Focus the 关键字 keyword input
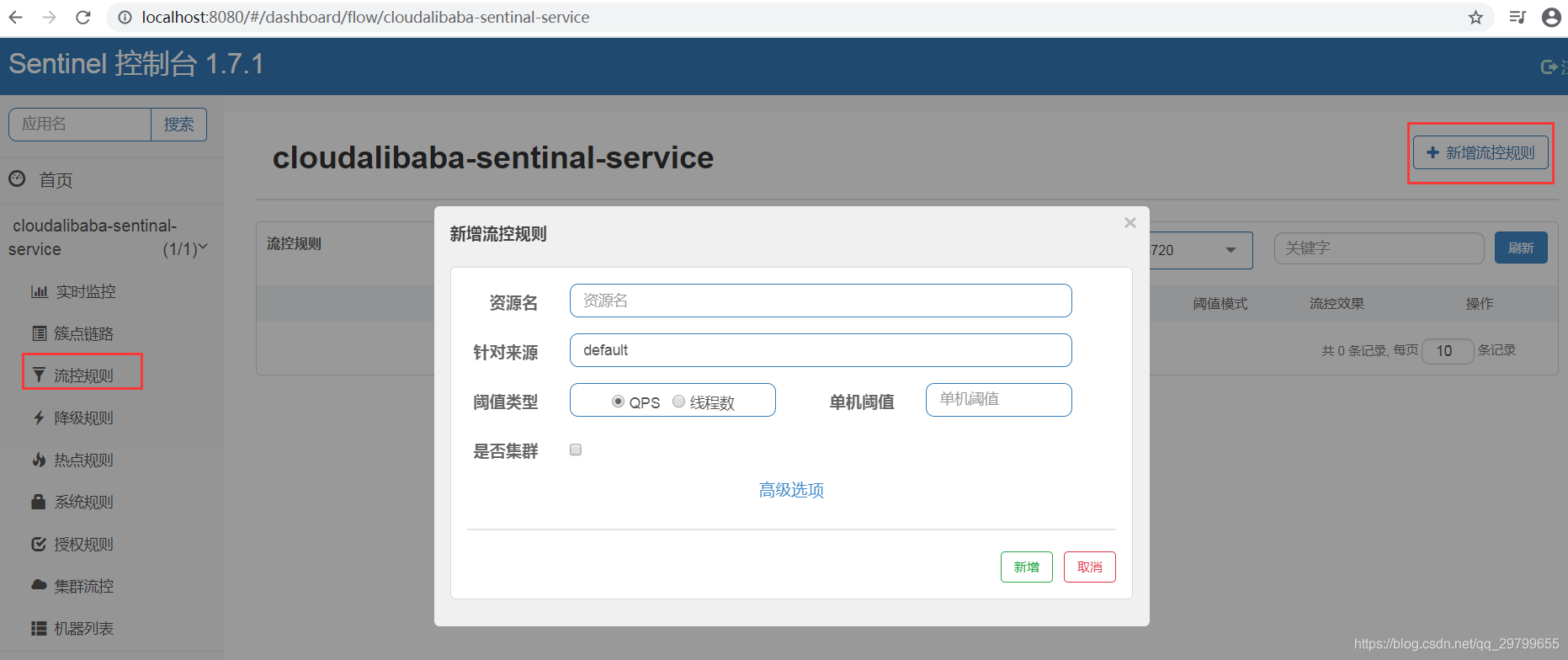Viewport: 1568px width, 660px height. pos(1379,248)
